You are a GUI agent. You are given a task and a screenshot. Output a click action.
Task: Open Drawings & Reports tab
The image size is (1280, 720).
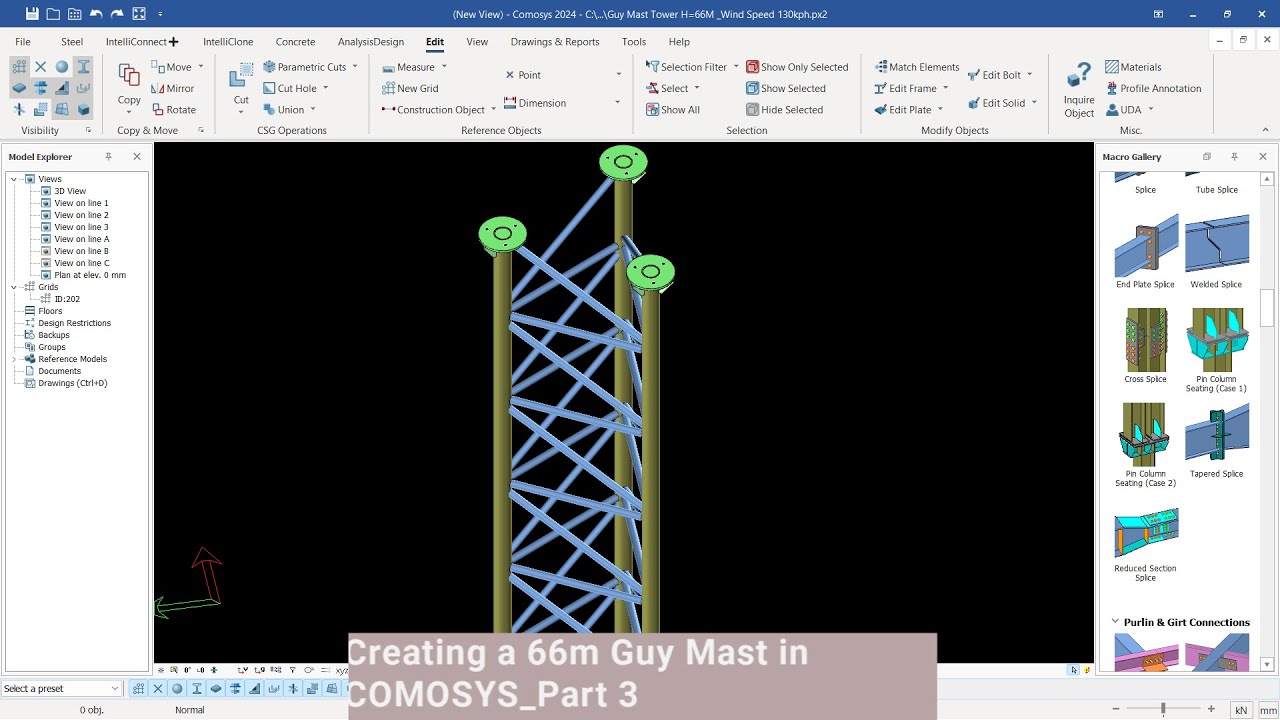[555, 42]
